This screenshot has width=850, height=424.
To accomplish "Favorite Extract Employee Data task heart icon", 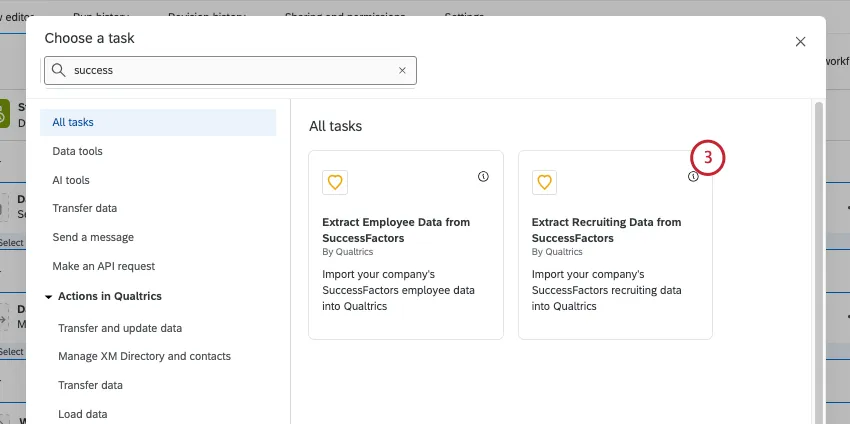I will coord(335,182).
